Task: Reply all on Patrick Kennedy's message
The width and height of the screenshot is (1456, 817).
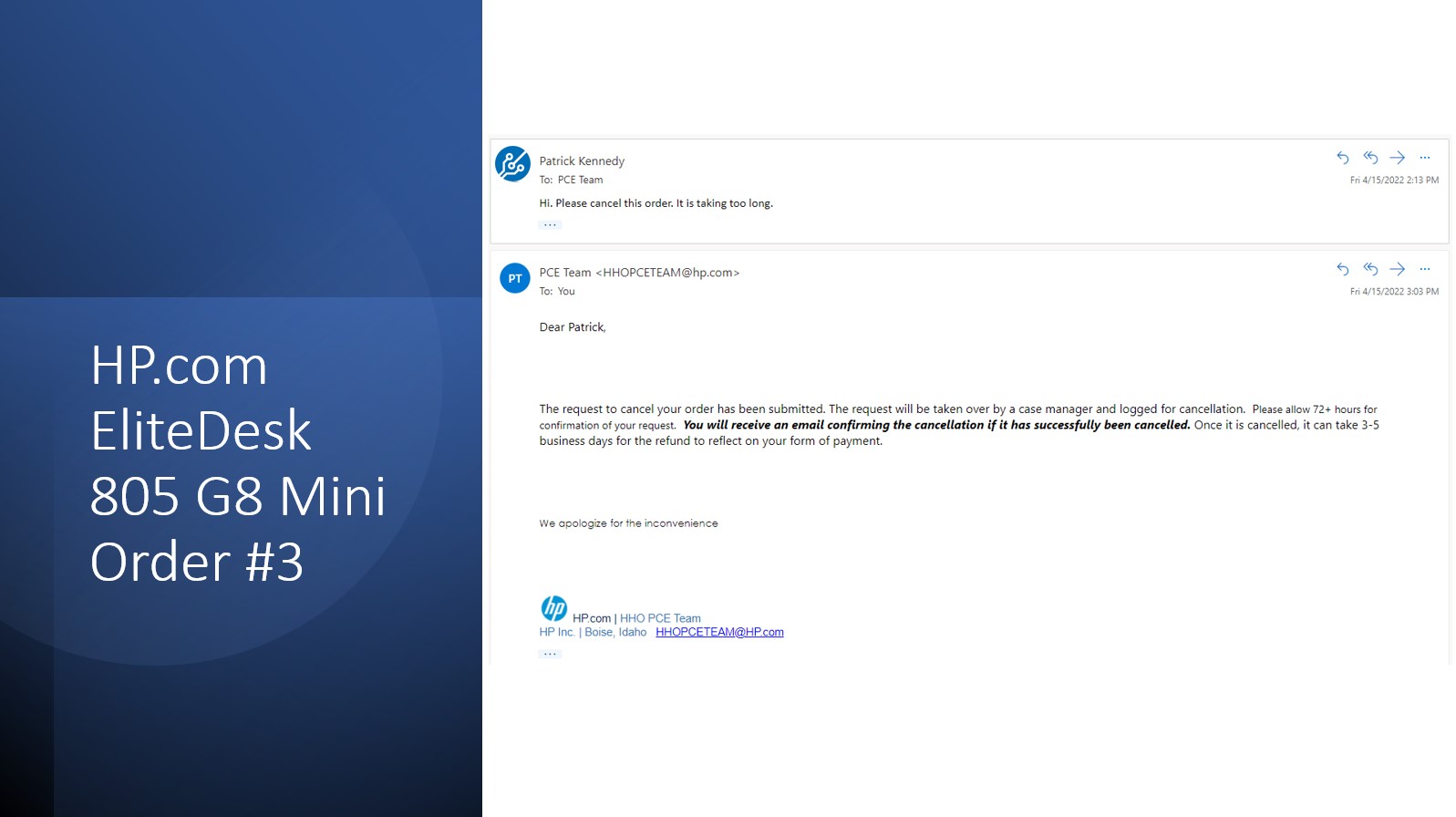Action: tap(1370, 158)
